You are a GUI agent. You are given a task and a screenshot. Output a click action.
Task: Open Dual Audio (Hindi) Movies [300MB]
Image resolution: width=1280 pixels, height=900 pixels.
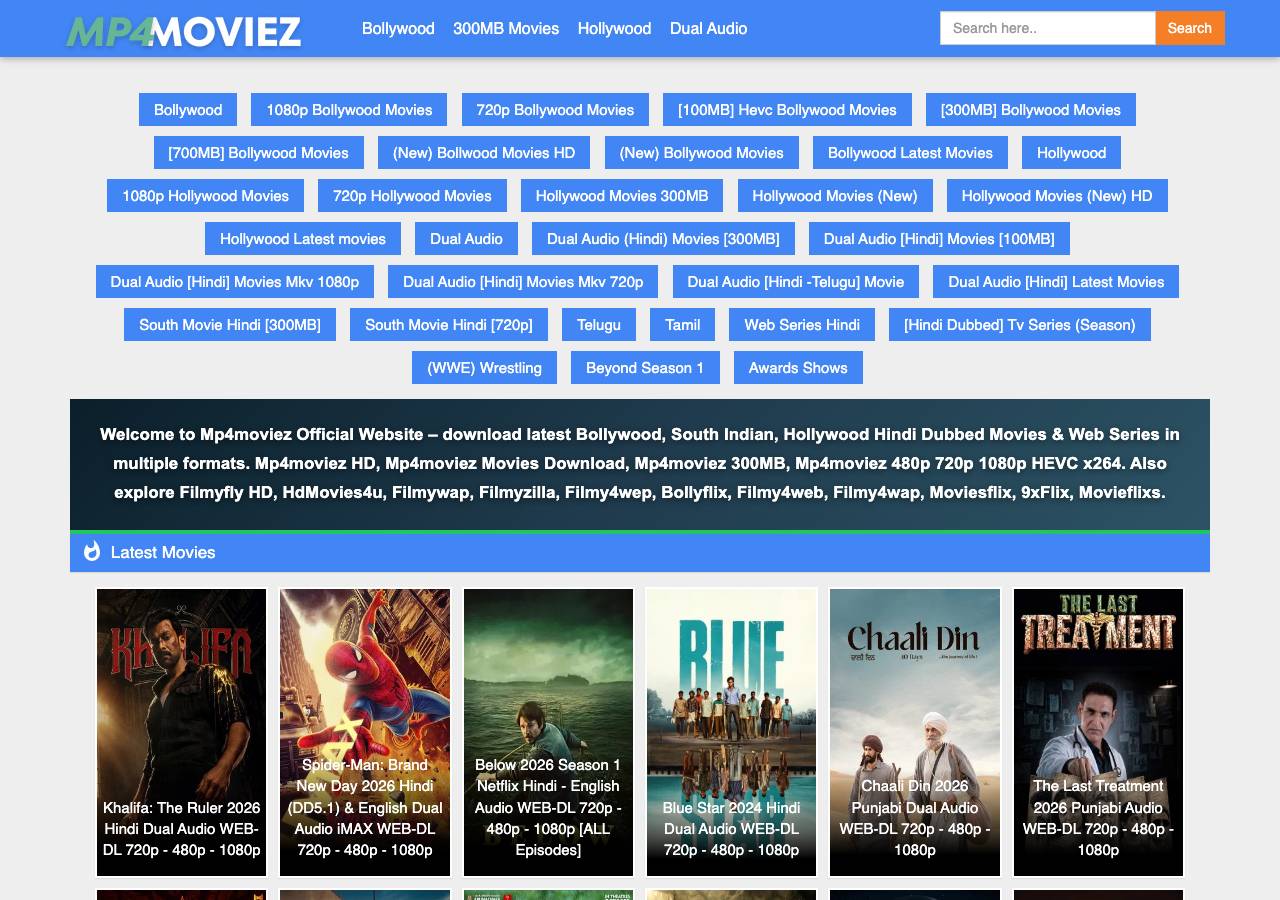663,239
